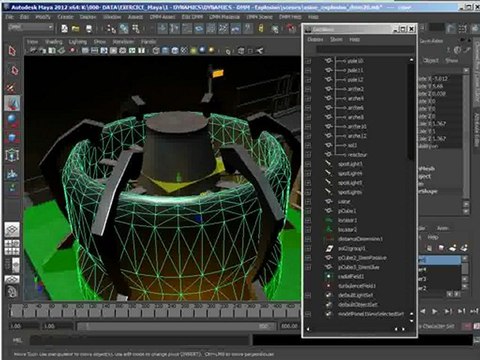Click the red dot icon in viewport toolbar
The width and height of the screenshot is (480, 360).
[72, 51]
